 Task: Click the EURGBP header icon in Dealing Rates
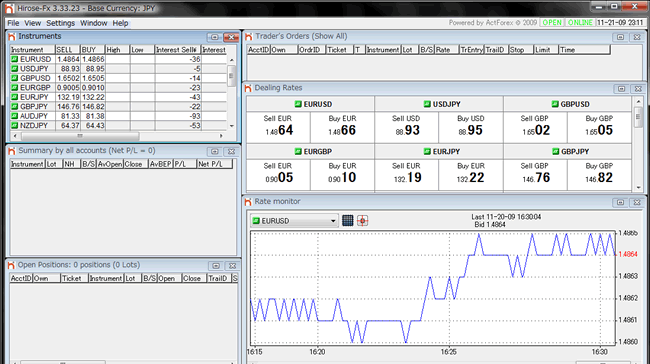pyautogui.click(x=298, y=151)
